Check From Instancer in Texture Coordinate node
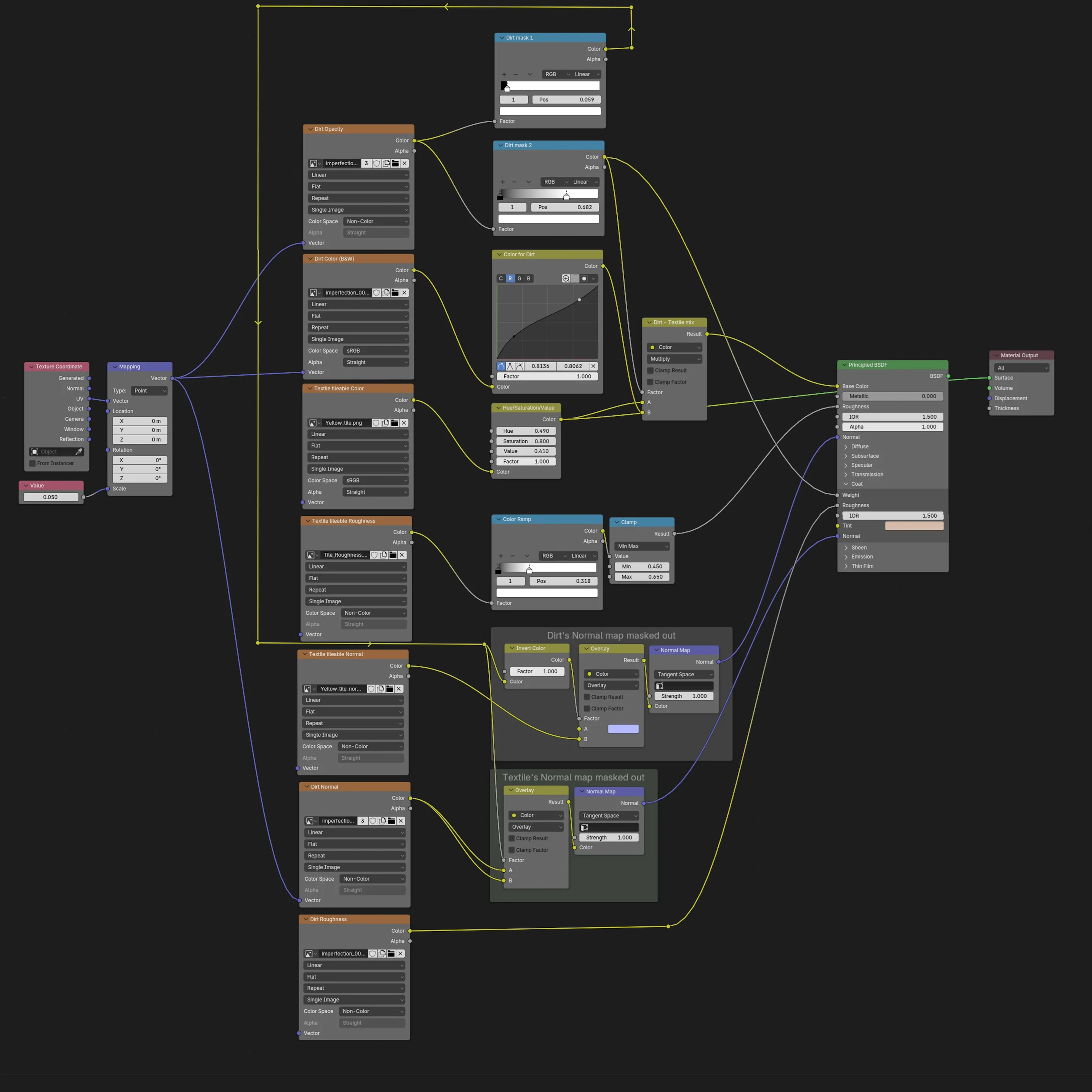This screenshot has height=1092, width=1092. [x=32, y=464]
